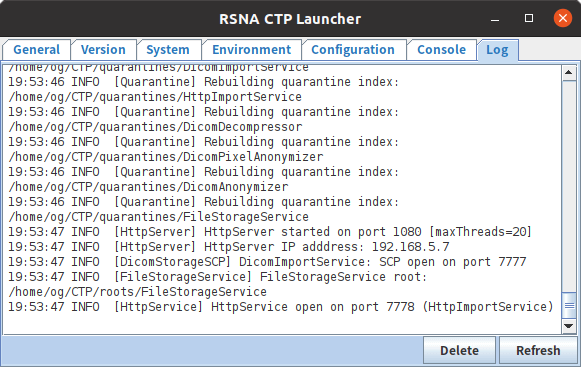Click path '/home/og/CTP/roots/FileStorageService'
The height and width of the screenshot is (367, 581).
tap(137, 292)
